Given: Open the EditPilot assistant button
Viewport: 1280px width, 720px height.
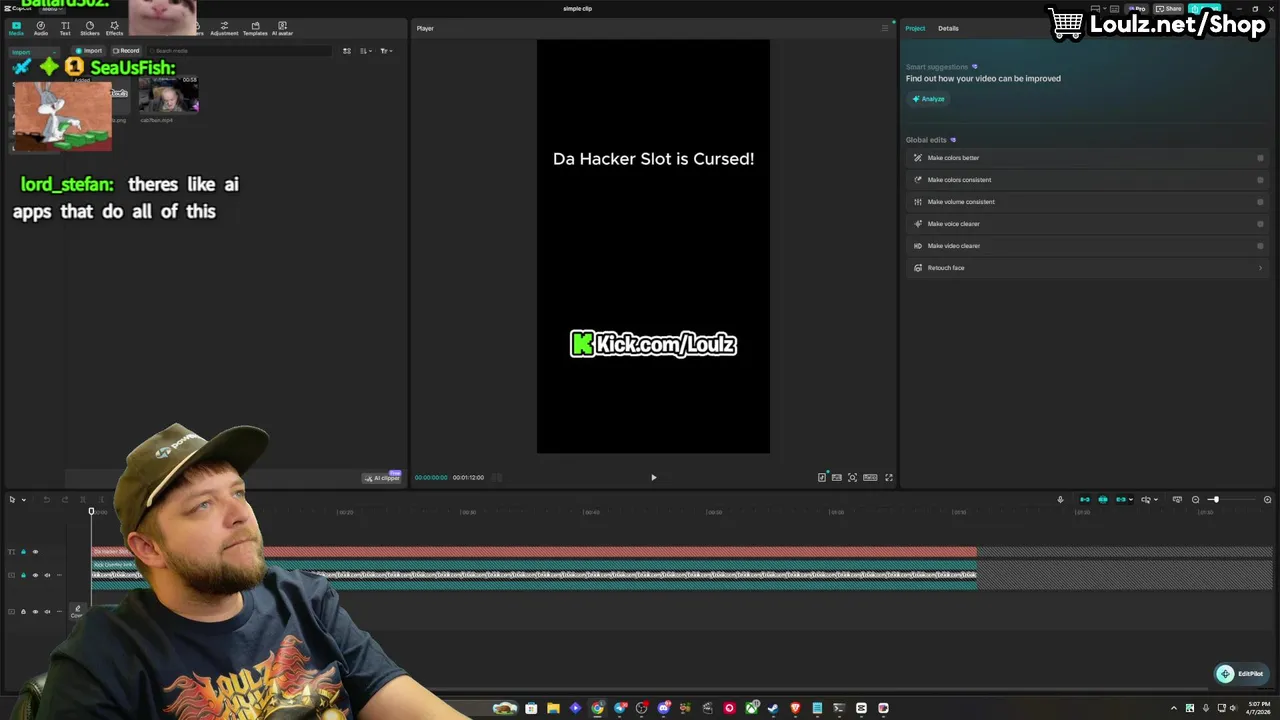Looking at the screenshot, I should [1240, 674].
